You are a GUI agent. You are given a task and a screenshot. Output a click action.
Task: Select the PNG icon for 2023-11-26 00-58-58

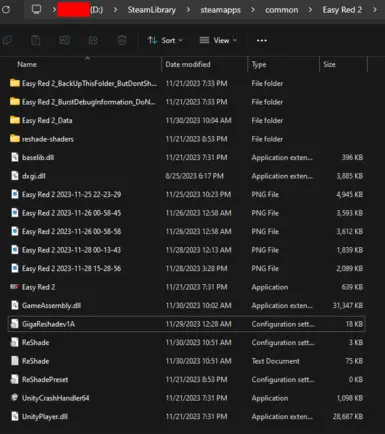tap(15, 231)
